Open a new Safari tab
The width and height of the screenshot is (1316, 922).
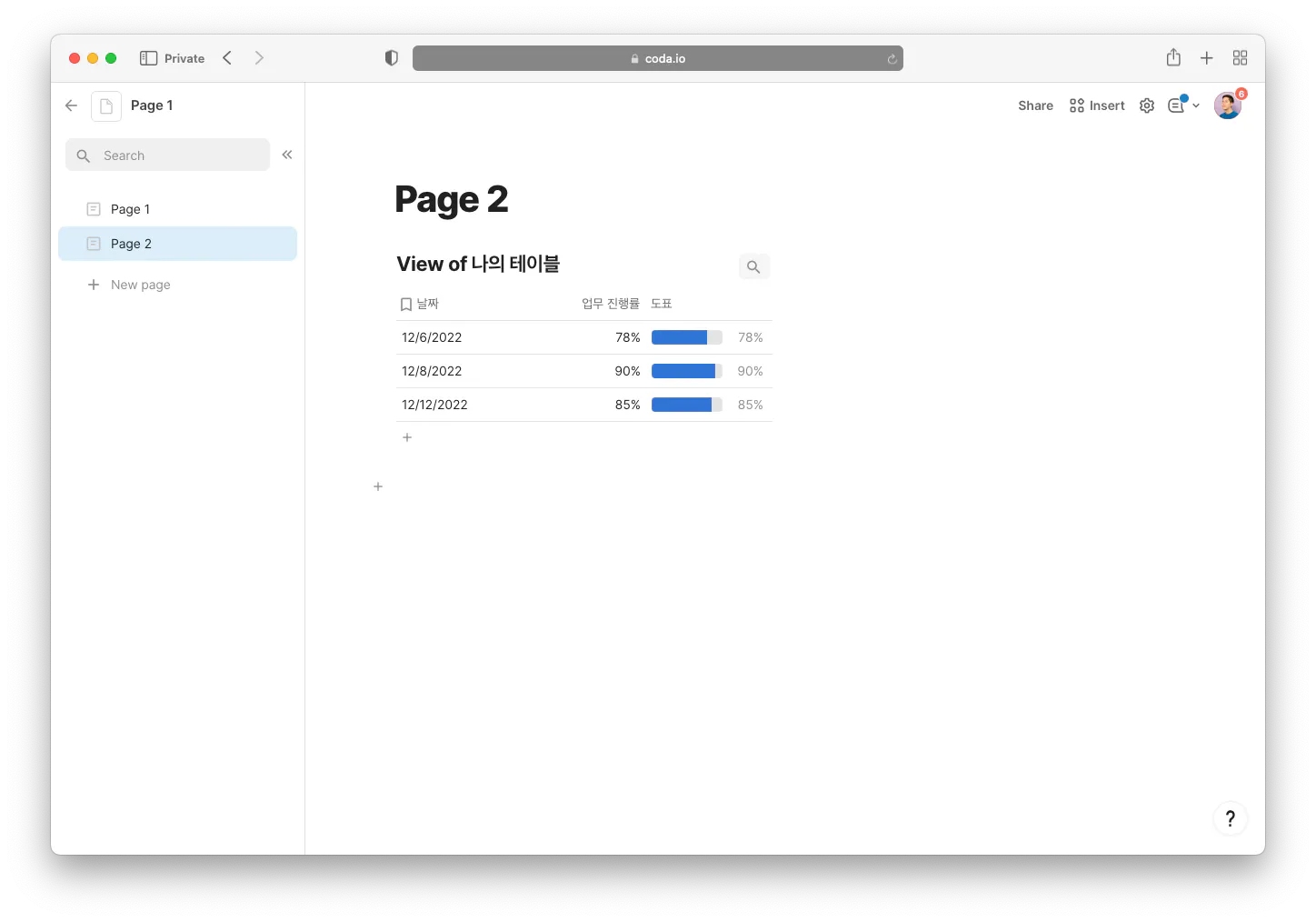pos(1207,58)
